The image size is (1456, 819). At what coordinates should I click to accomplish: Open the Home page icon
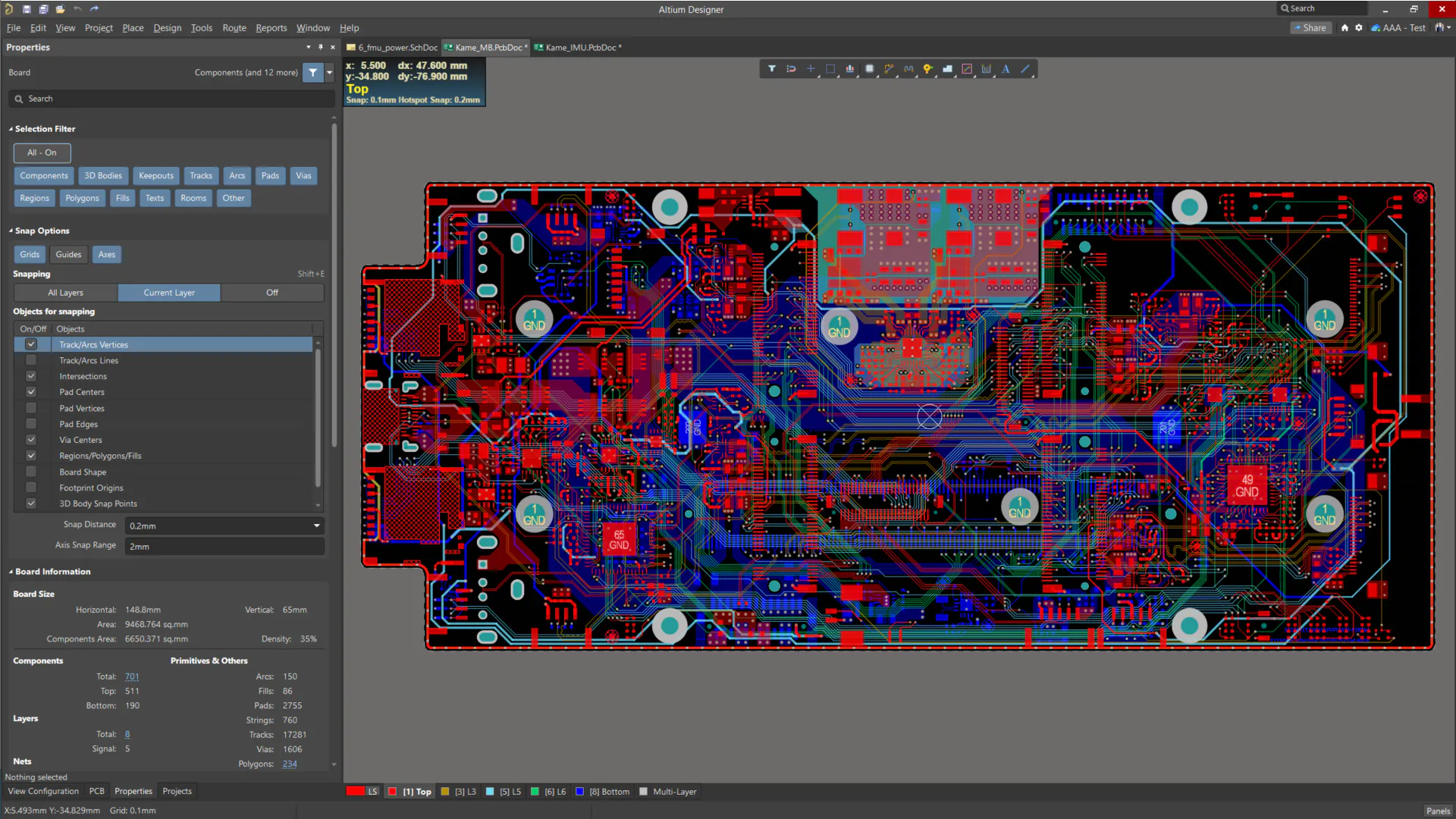[x=1345, y=28]
